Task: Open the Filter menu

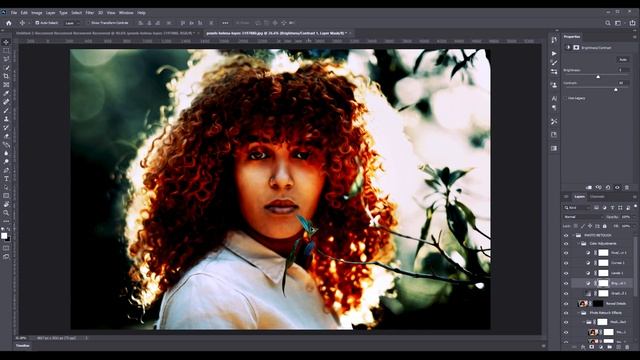Action: 89,13
